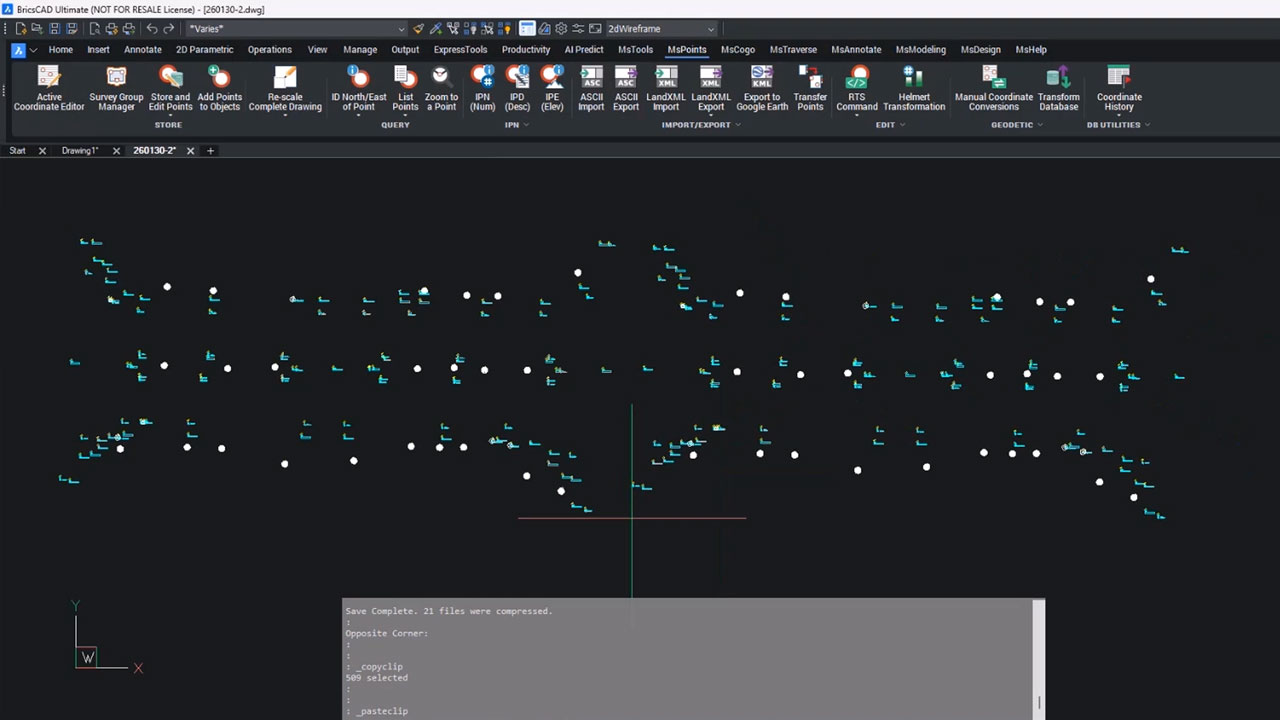Open Helmert Transformation tool
The height and width of the screenshot is (720, 1280).
click(913, 88)
